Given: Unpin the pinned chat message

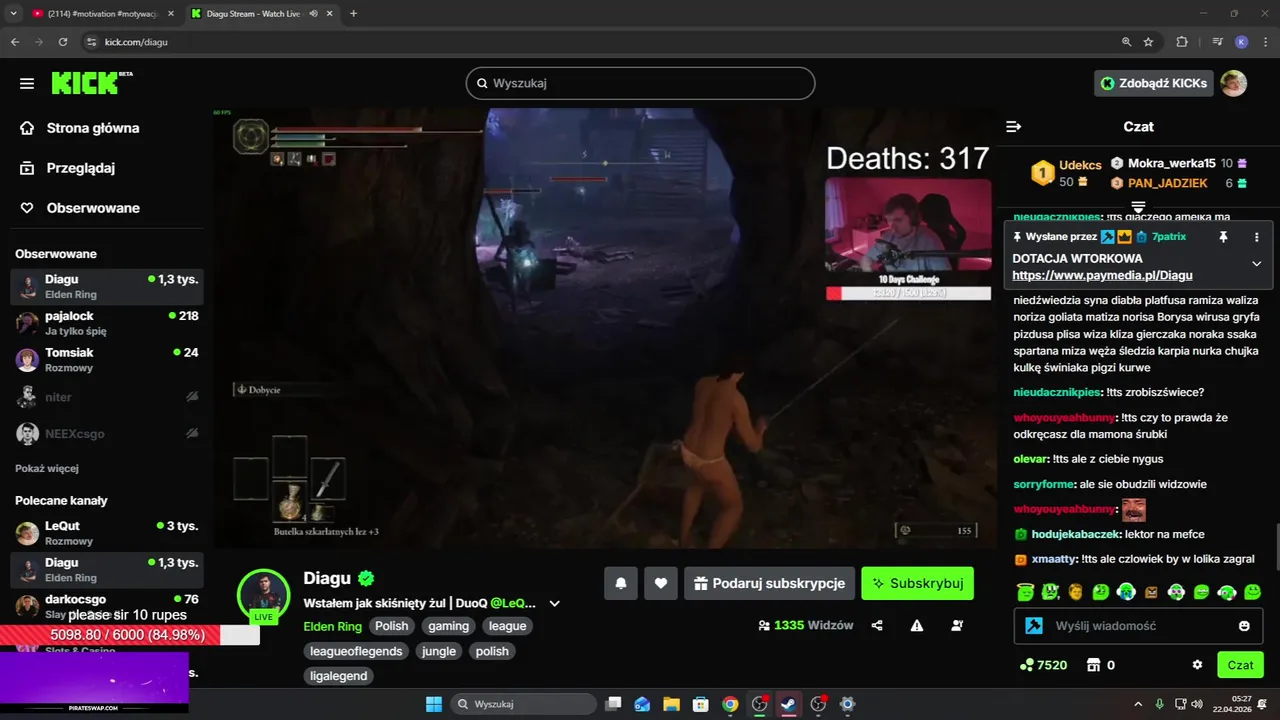Looking at the screenshot, I should [x=1222, y=237].
